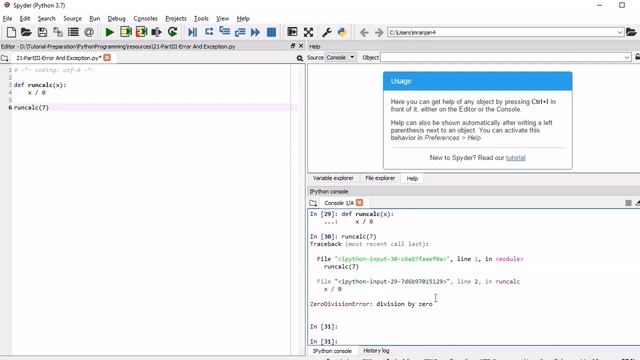Open the Spyder tutorial link
Viewport: 640px width, 360px height.
pyautogui.click(x=516, y=158)
